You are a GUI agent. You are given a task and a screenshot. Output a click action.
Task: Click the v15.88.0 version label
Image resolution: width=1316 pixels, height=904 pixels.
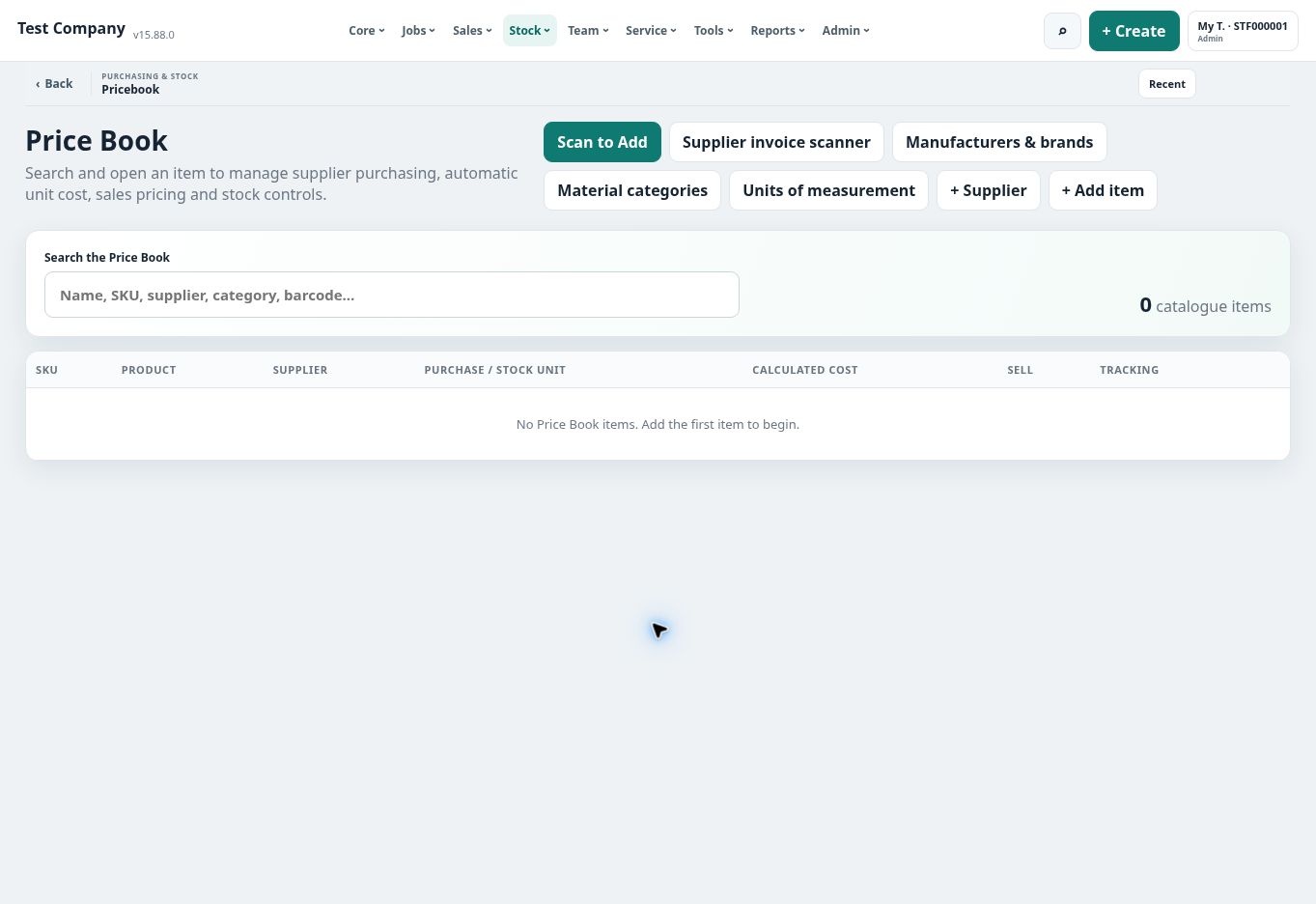tap(154, 35)
